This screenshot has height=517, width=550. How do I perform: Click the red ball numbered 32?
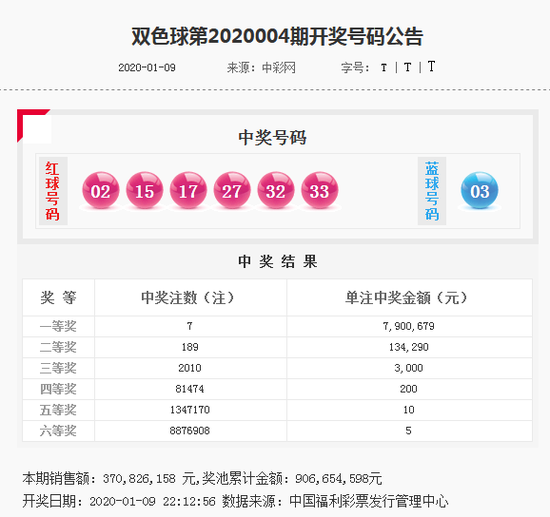276,190
